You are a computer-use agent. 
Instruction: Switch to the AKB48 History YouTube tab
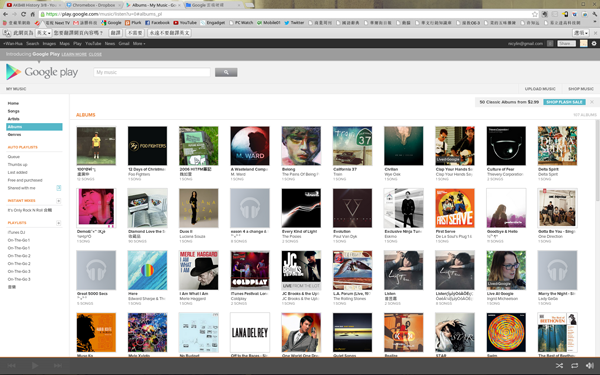pos(33,5)
